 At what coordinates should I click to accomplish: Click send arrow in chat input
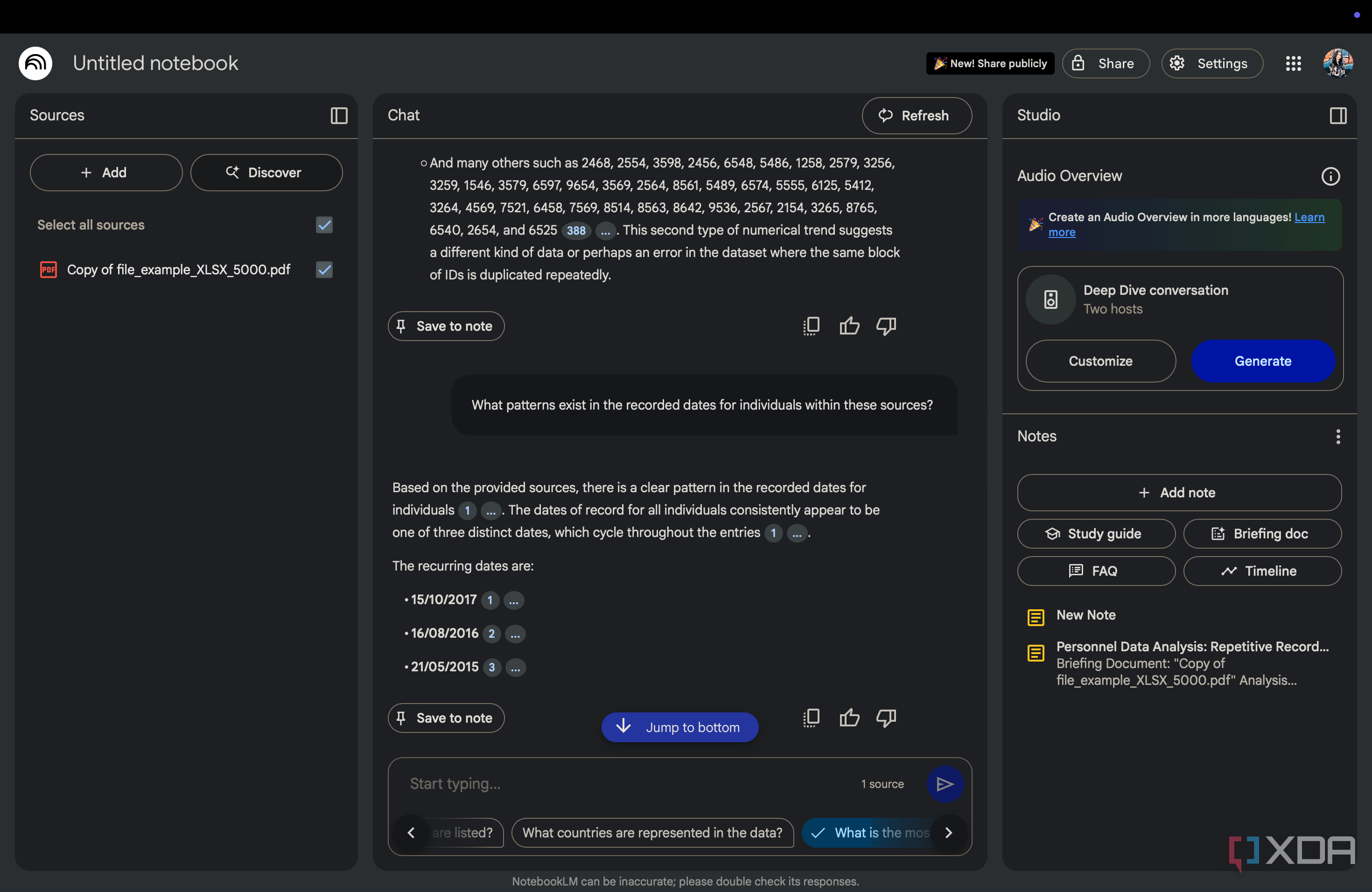coord(944,784)
